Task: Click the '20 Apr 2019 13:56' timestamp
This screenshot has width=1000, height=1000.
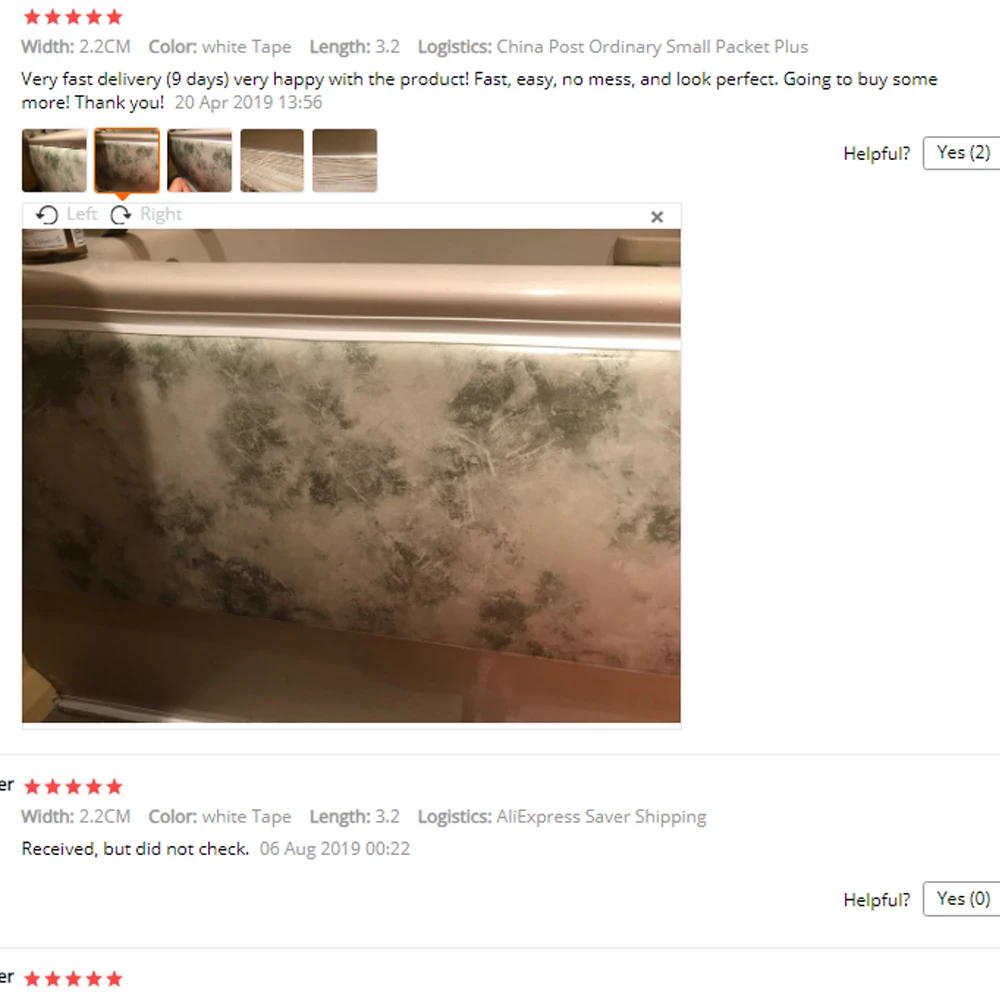Action: coord(249,103)
